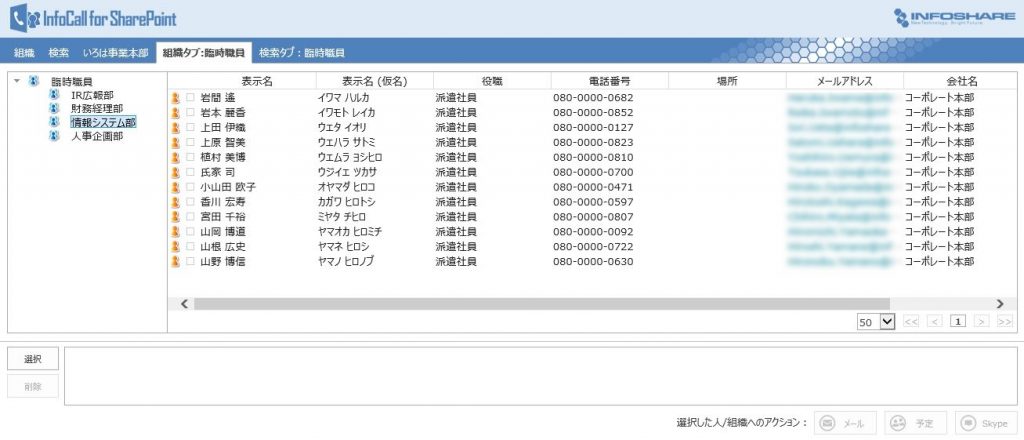
Task: Check the checkbox for 岩本 麗香
Action: click(190, 113)
